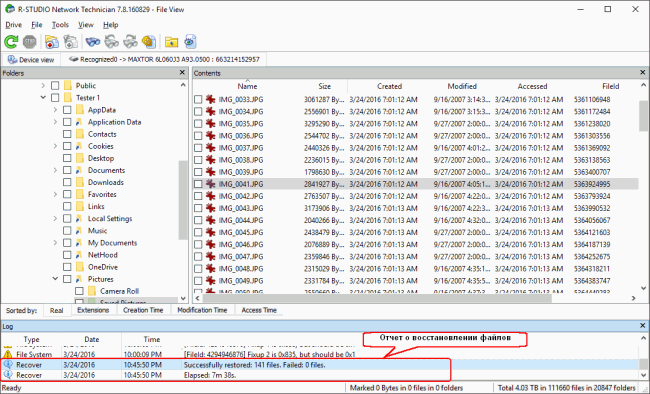Screen dimensions: 650x394
Task: Close the Log panel
Action: tap(643, 326)
